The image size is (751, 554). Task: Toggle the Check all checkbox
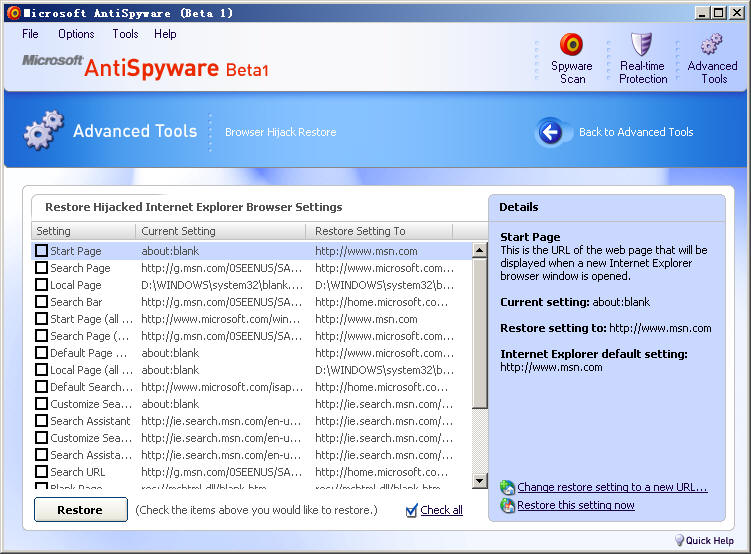coord(411,511)
